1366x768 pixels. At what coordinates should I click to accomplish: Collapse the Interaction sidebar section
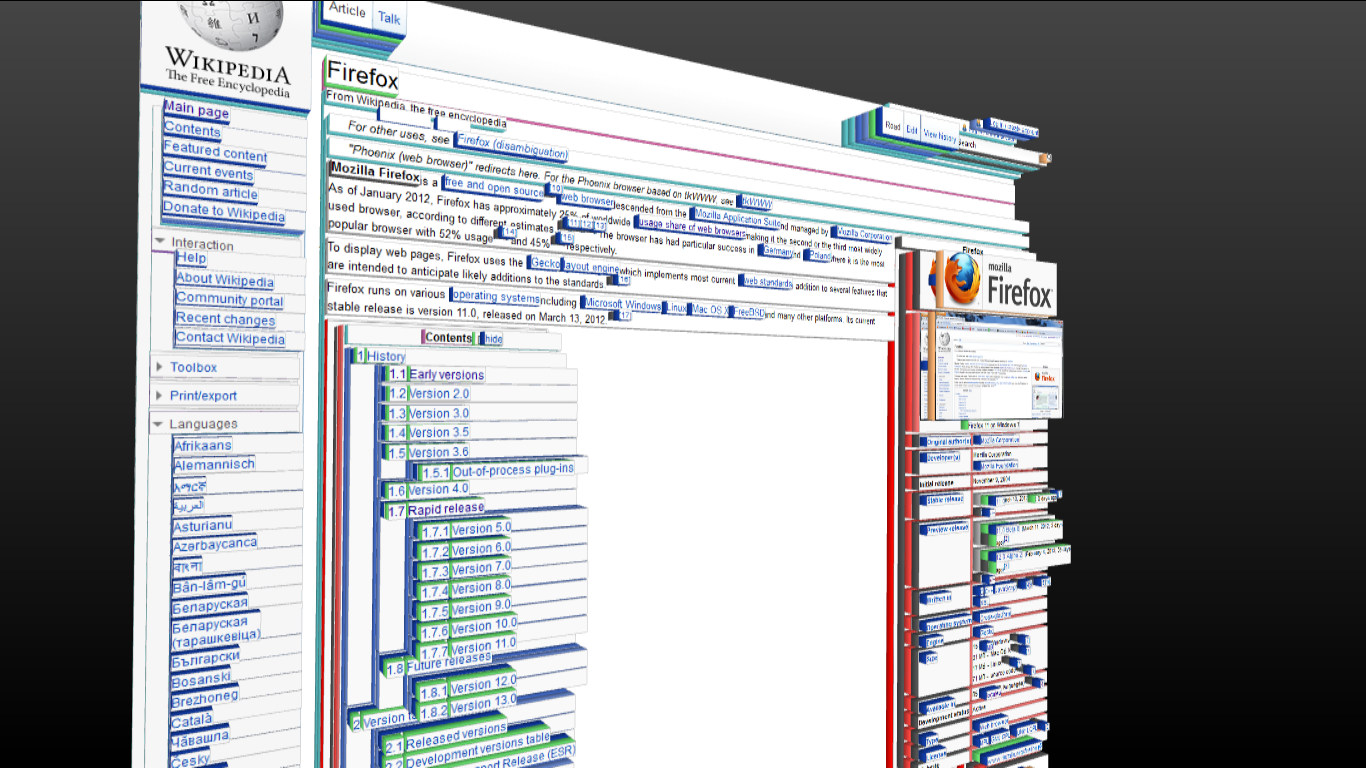159,242
